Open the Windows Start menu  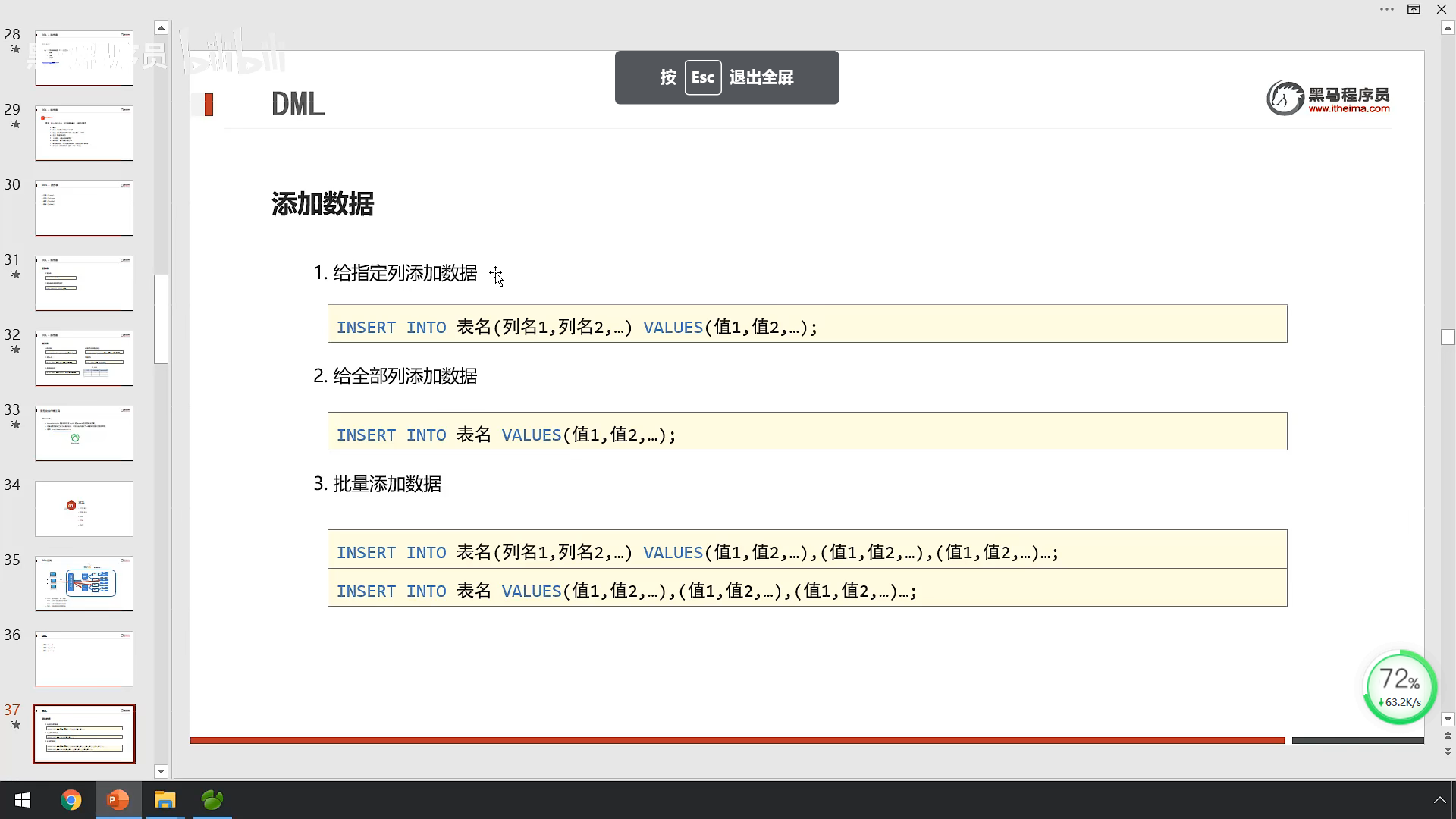click(23, 800)
